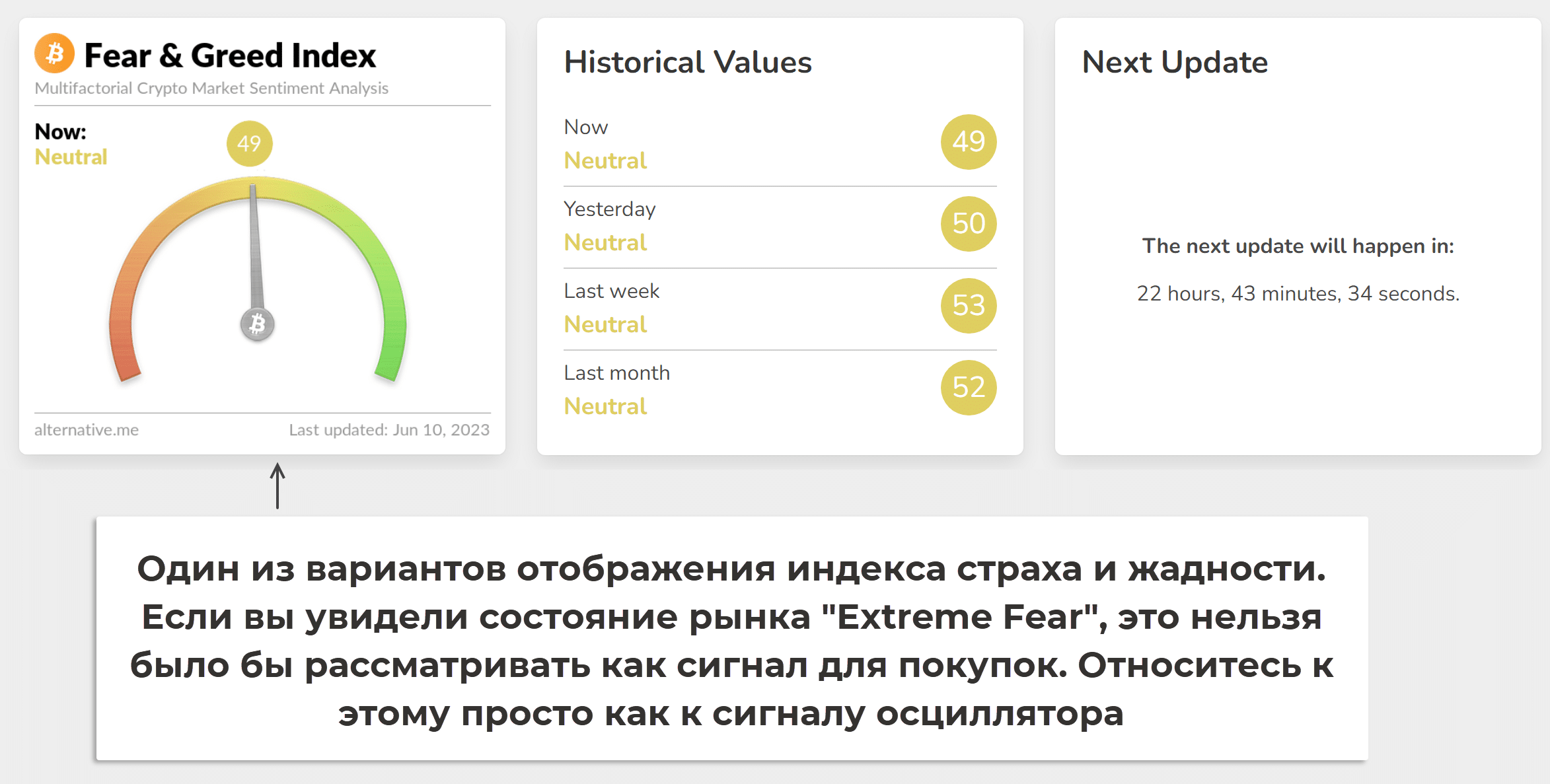
Task: Click the Yesterday value 50 circle
Action: click(x=968, y=224)
